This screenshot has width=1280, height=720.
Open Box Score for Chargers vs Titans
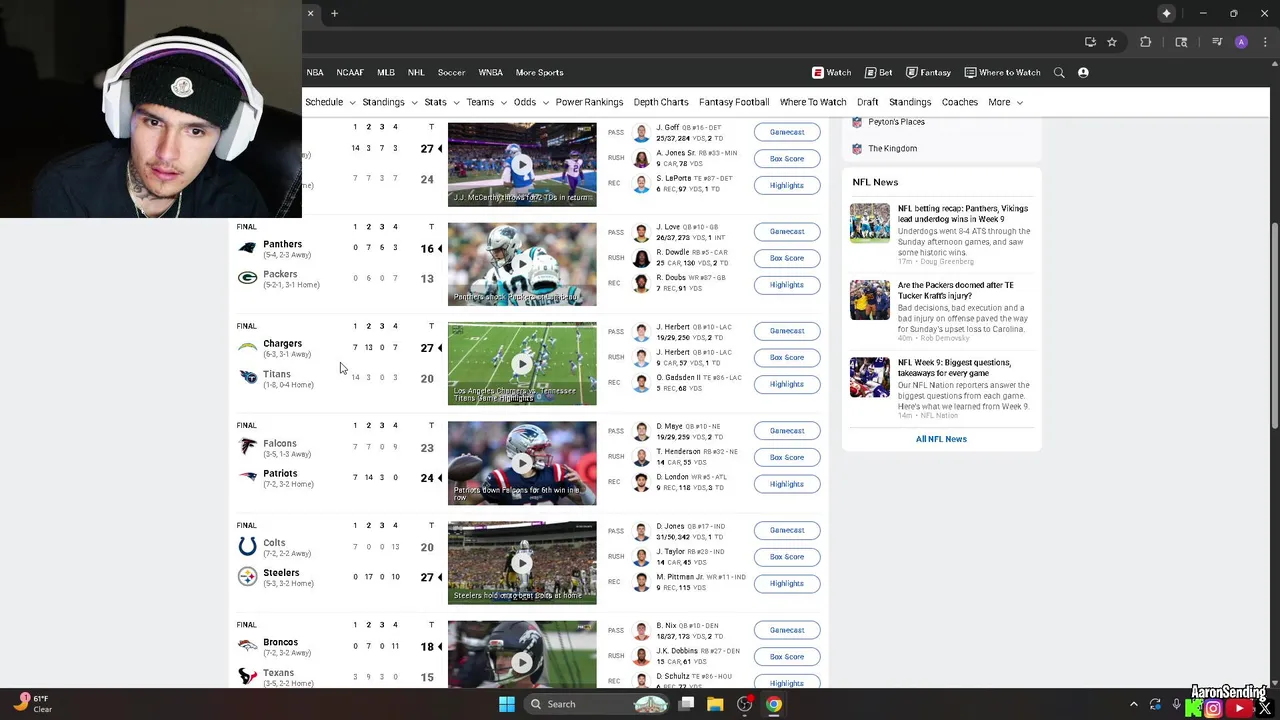[787, 357]
